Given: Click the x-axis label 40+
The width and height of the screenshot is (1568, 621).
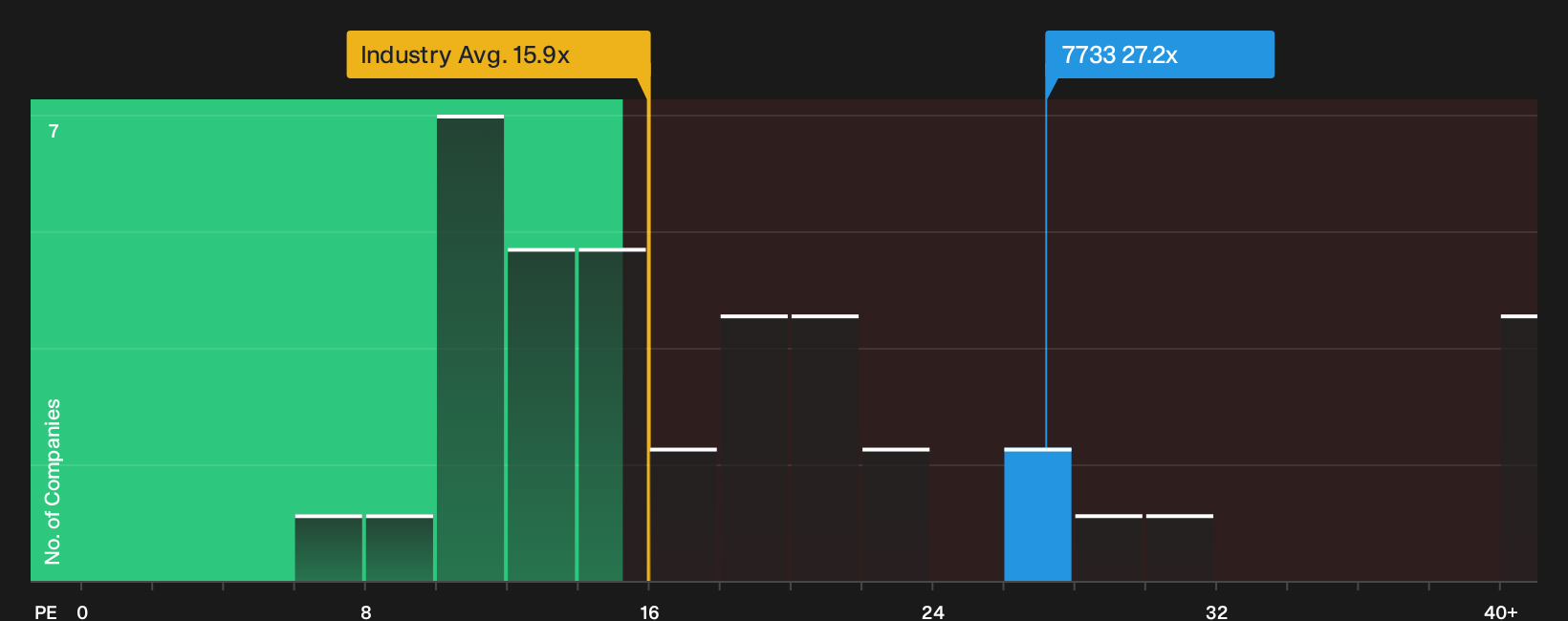Looking at the screenshot, I should click(x=1501, y=612).
